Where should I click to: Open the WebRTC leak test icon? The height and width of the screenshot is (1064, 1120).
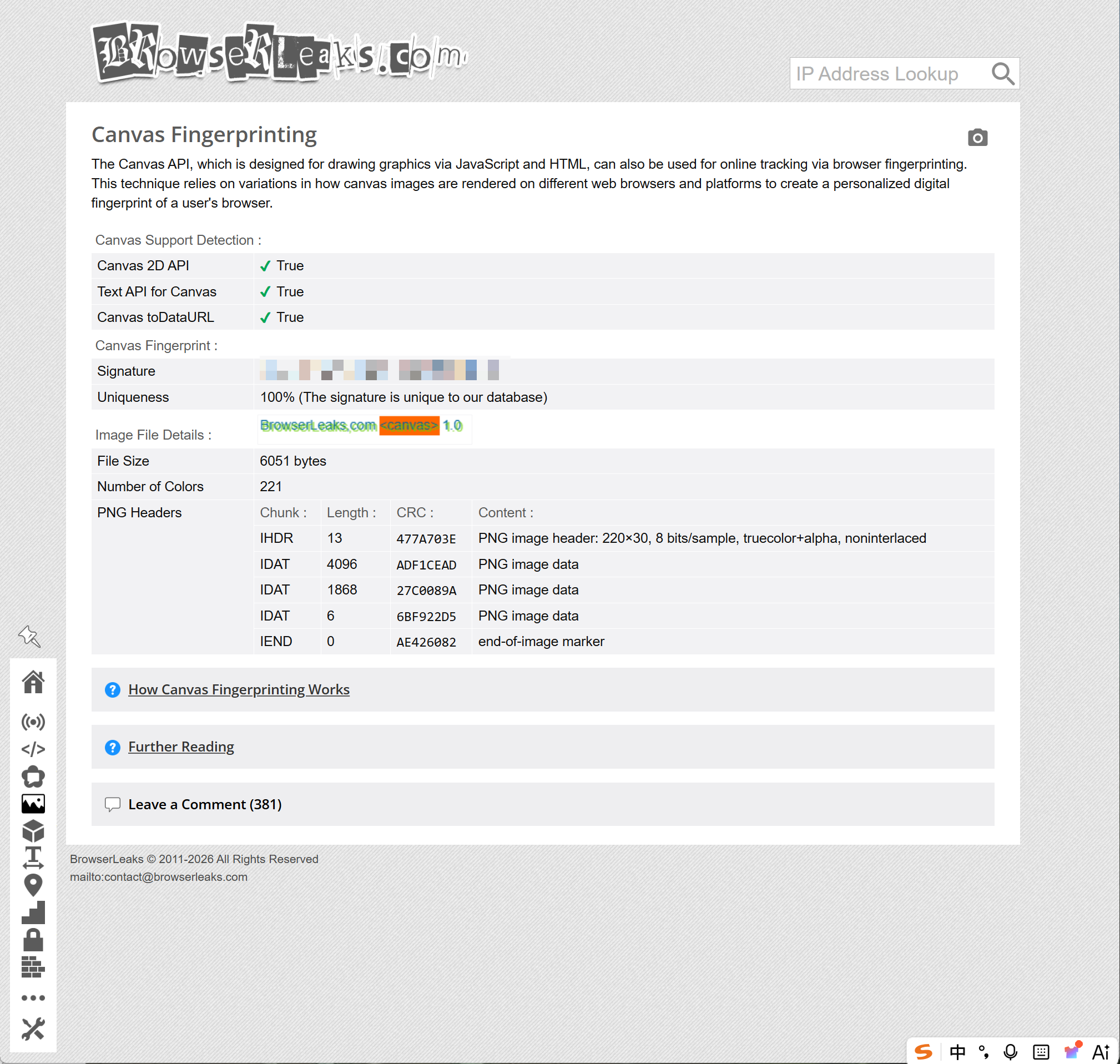click(x=33, y=776)
